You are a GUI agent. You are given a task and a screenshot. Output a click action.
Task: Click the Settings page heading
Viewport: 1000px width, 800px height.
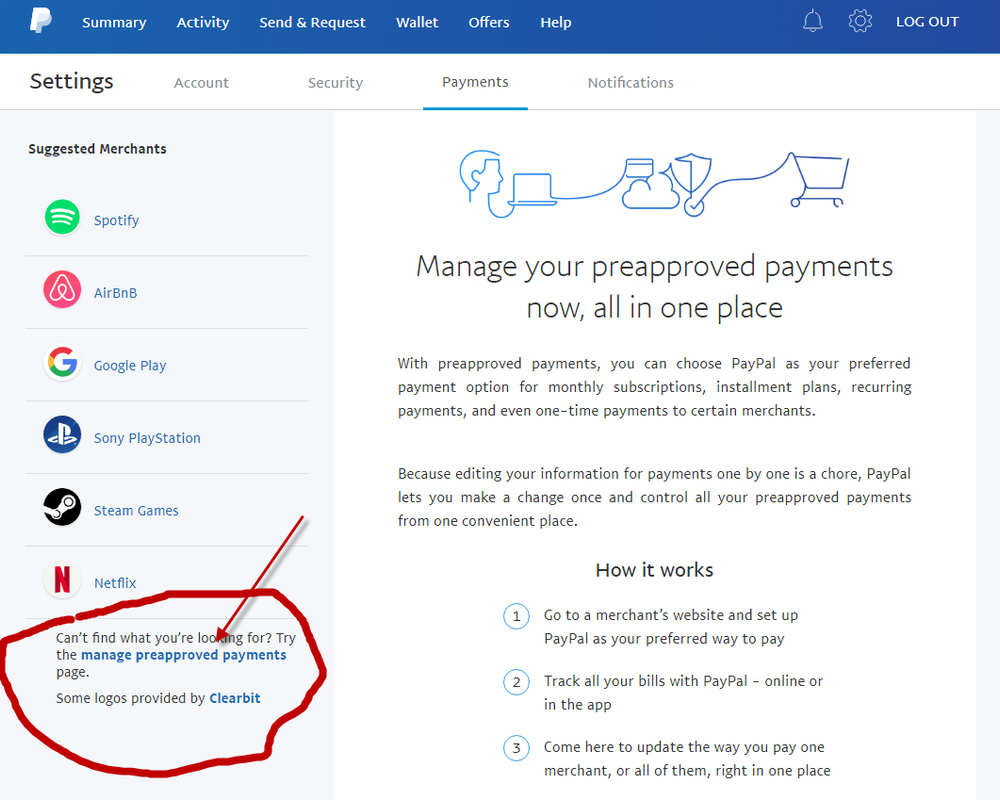[71, 81]
